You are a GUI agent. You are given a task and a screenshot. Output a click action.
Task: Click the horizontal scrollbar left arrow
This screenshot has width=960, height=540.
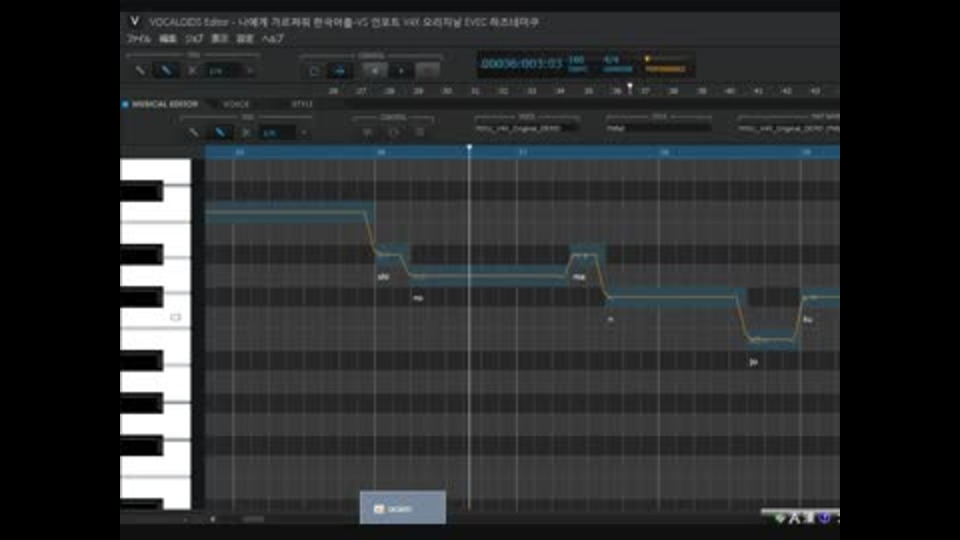tap(212, 519)
